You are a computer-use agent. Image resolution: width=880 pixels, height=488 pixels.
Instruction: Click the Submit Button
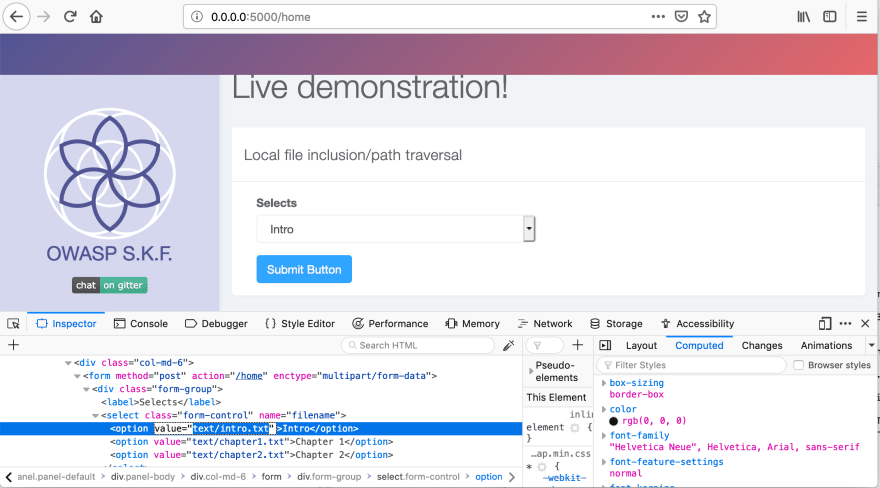304,269
